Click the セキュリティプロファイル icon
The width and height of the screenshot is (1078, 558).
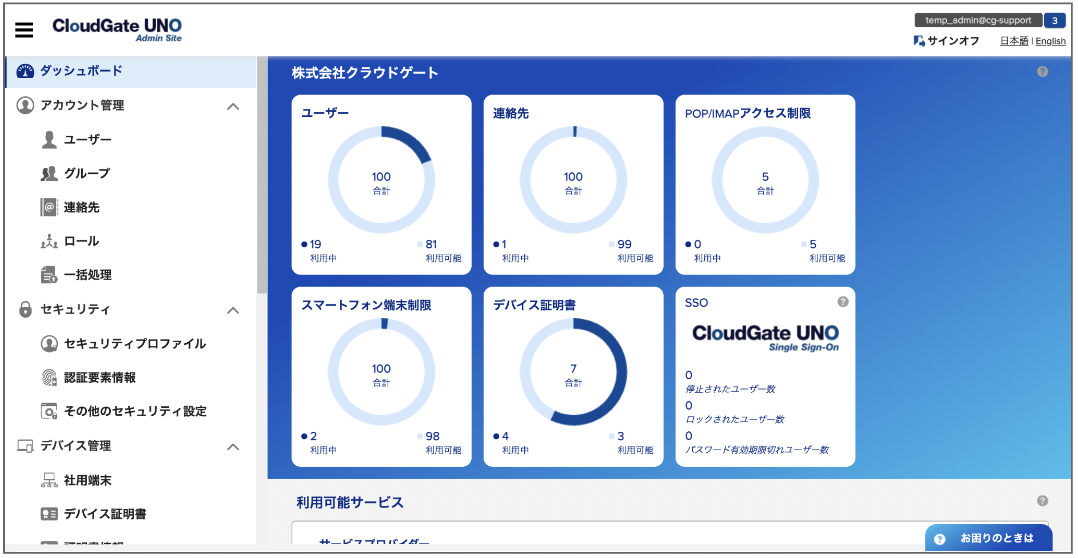pos(48,344)
